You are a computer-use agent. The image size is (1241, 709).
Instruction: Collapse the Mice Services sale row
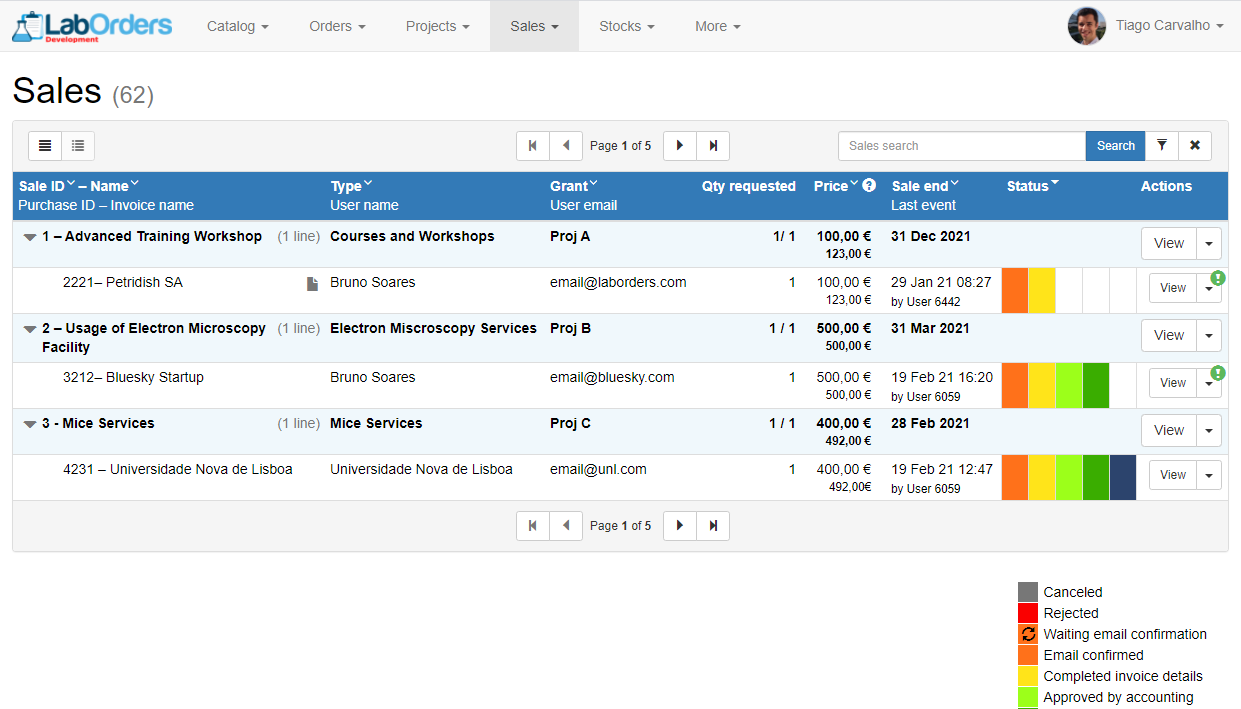point(30,424)
